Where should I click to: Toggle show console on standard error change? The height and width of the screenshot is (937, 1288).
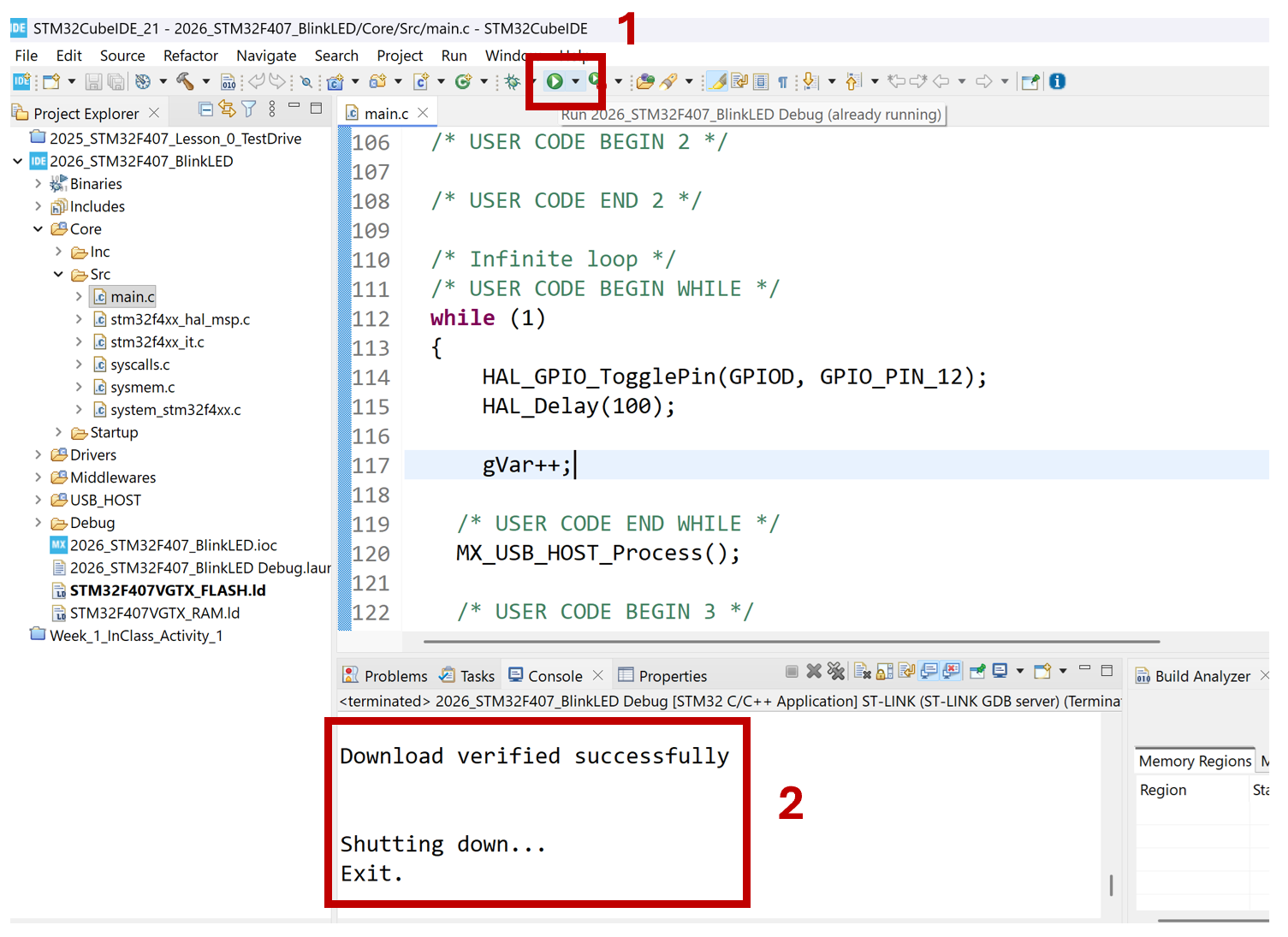click(x=951, y=671)
